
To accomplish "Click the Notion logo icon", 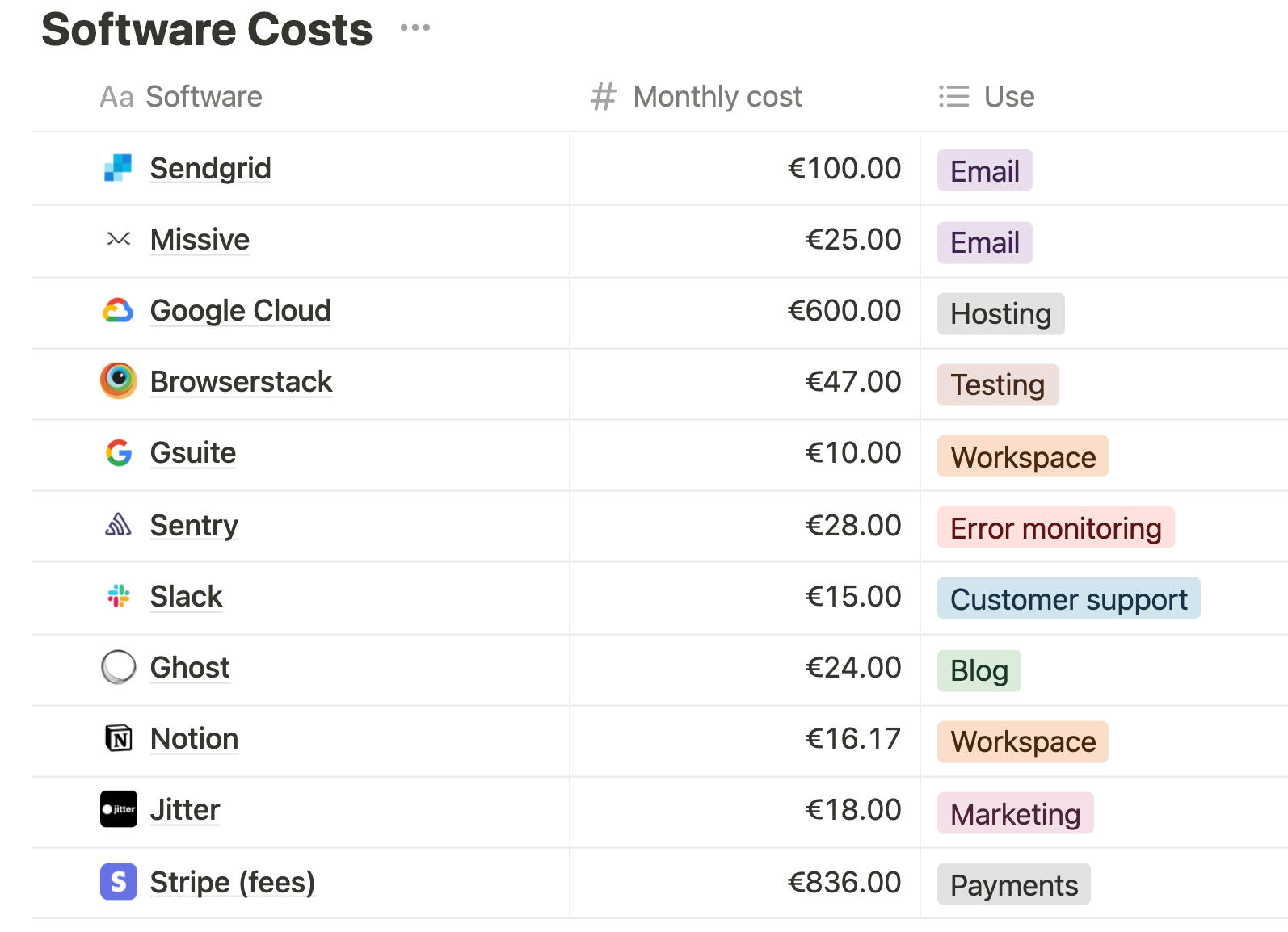I will click(119, 738).
